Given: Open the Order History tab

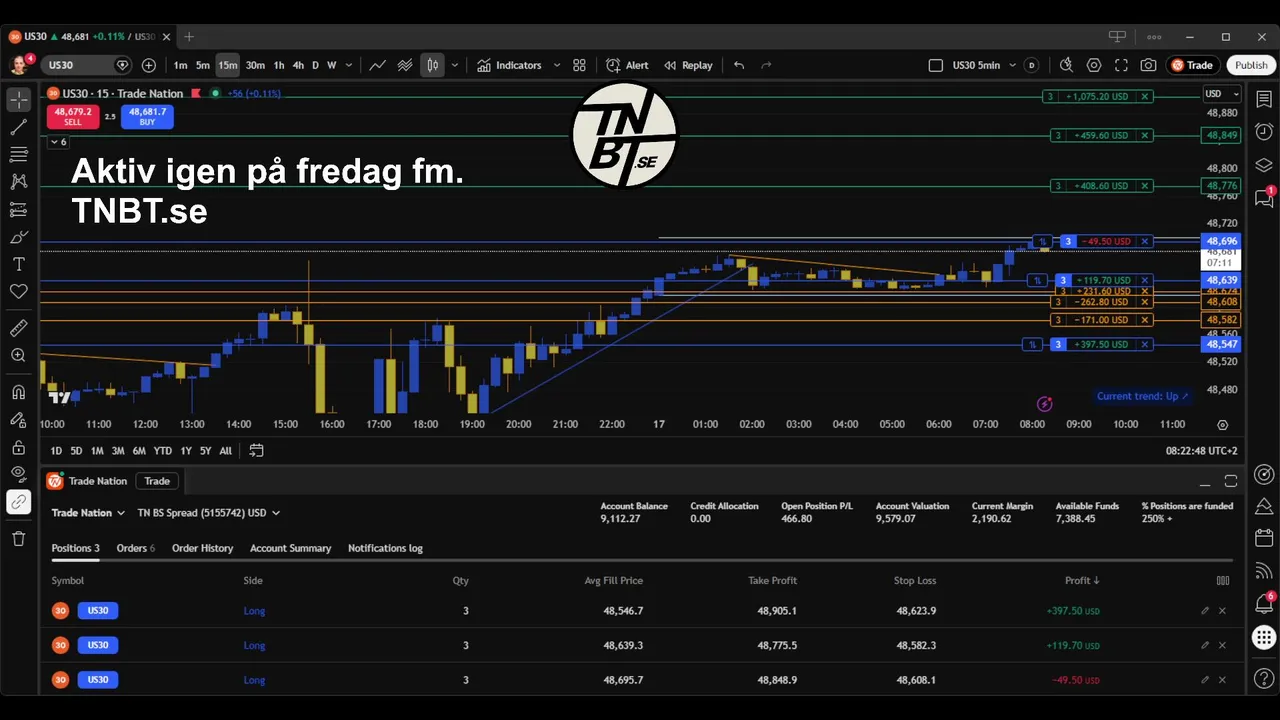Looking at the screenshot, I should pyautogui.click(x=202, y=548).
